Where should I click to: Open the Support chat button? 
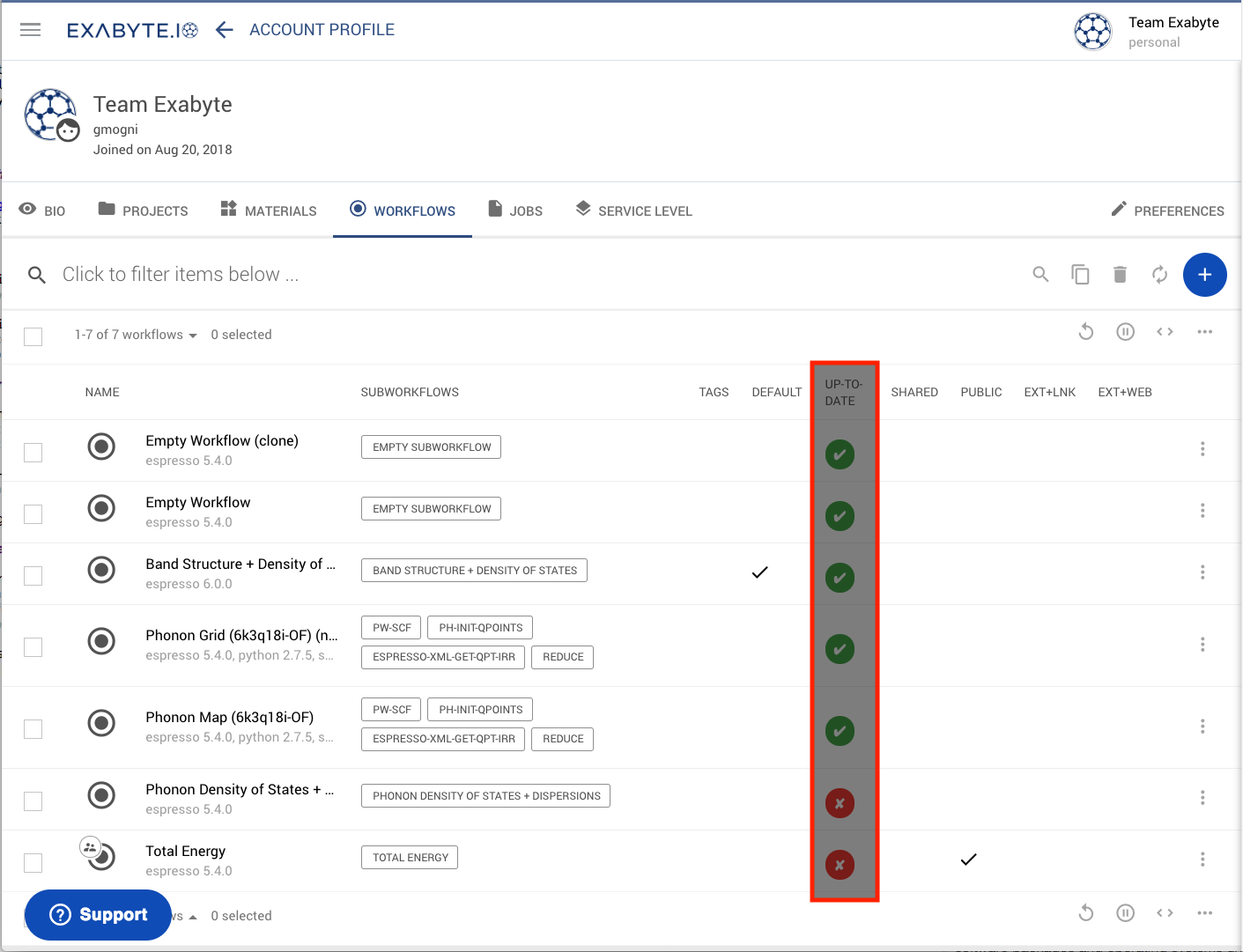[98, 915]
